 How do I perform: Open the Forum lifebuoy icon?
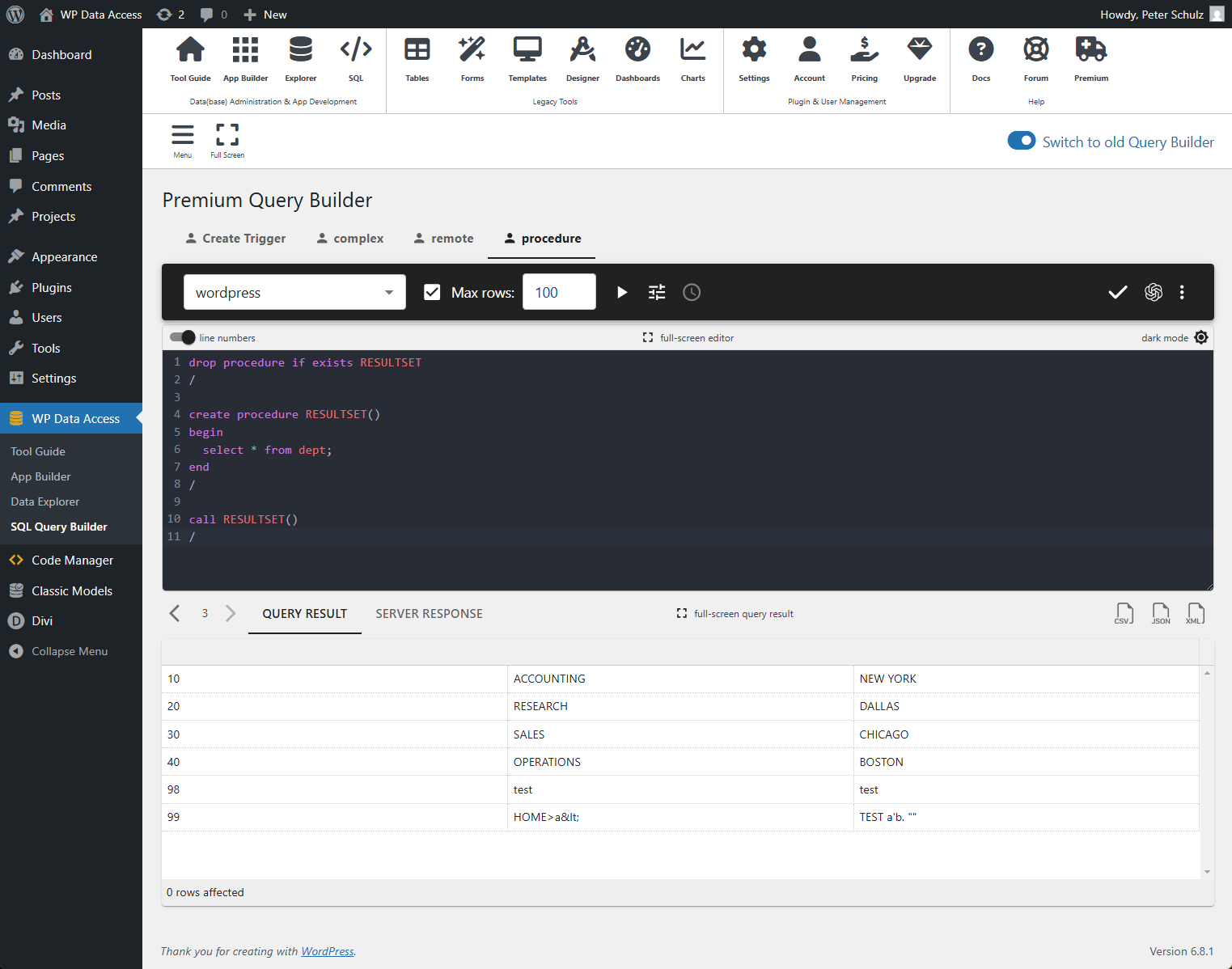pyautogui.click(x=1036, y=50)
